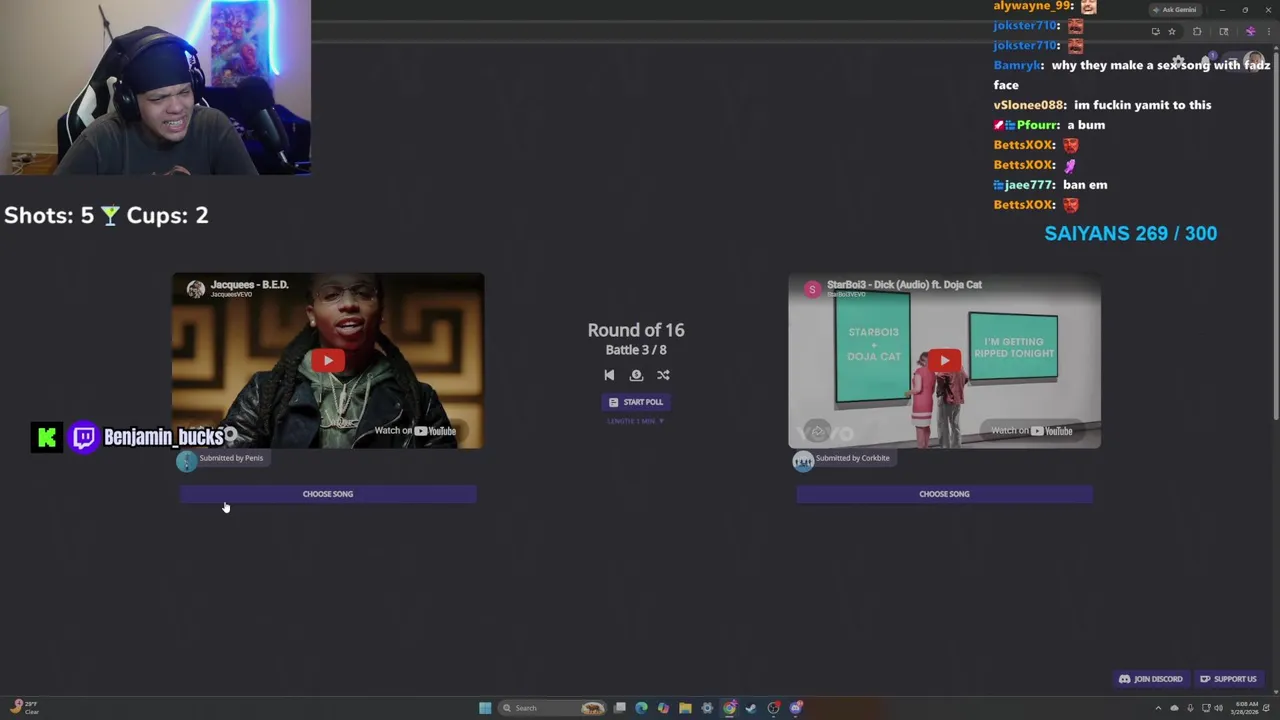Click the 'SAIYANS 269 / 300' counter
This screenshot has width=1280, height=720.
tap(1131, 233)
